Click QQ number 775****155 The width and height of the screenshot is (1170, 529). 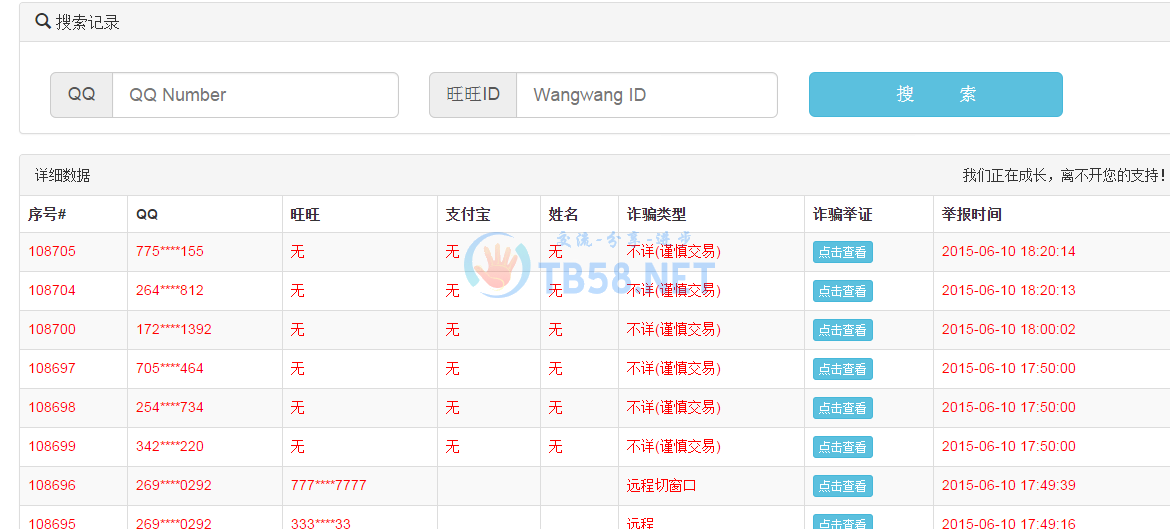(x=169, y=251)
